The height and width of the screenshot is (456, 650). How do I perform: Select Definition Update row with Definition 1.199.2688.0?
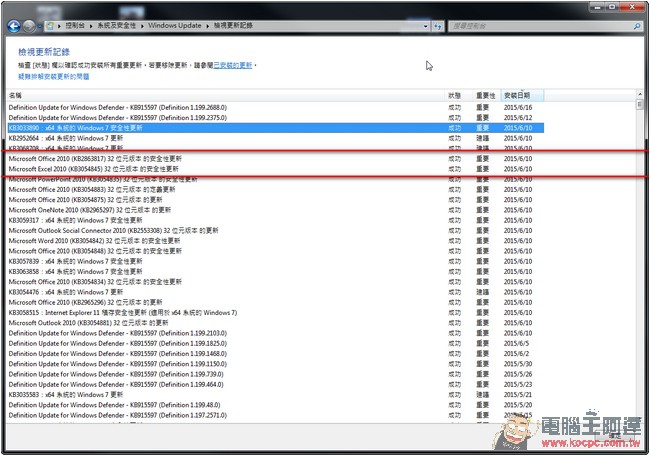click(x=276, y=107)
